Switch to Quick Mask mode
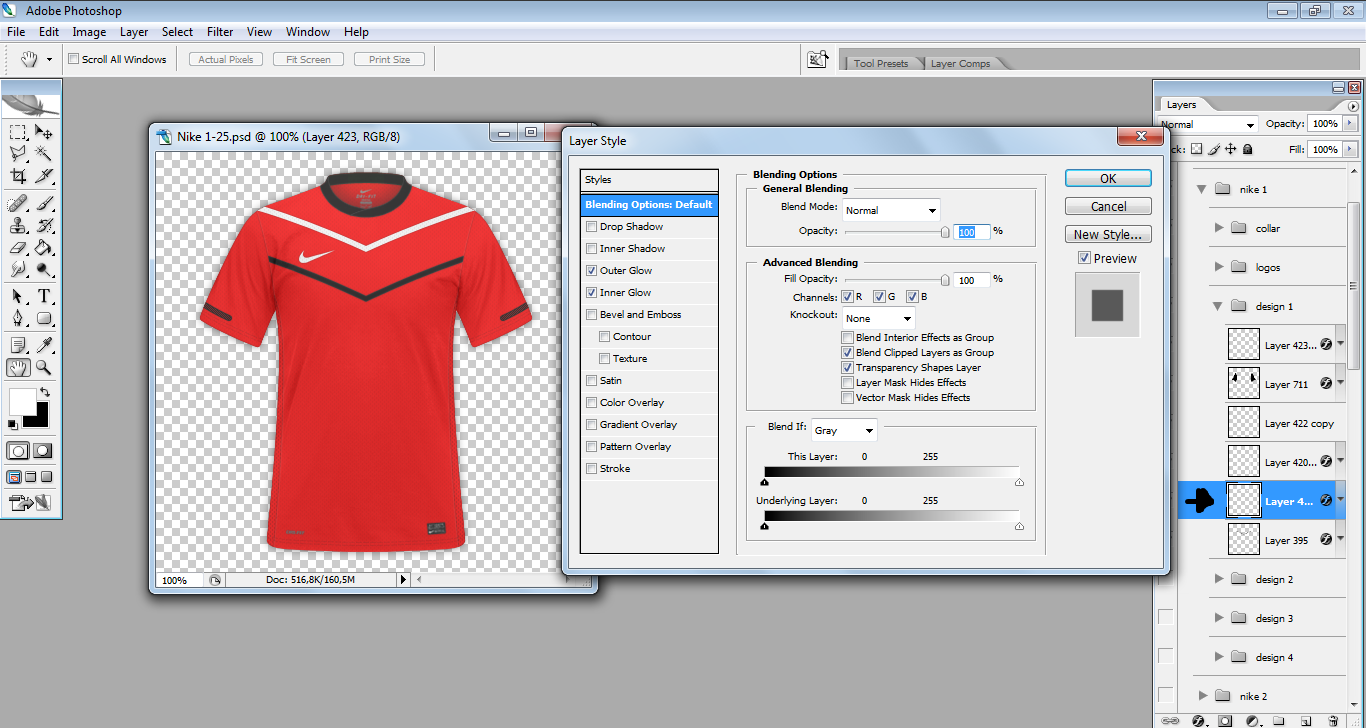 click(x=43, y=451)
